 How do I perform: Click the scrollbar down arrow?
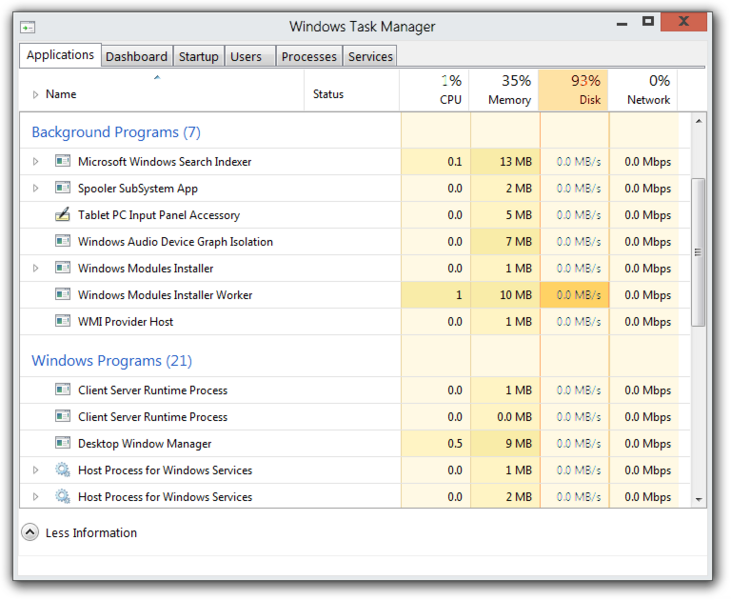698,499
